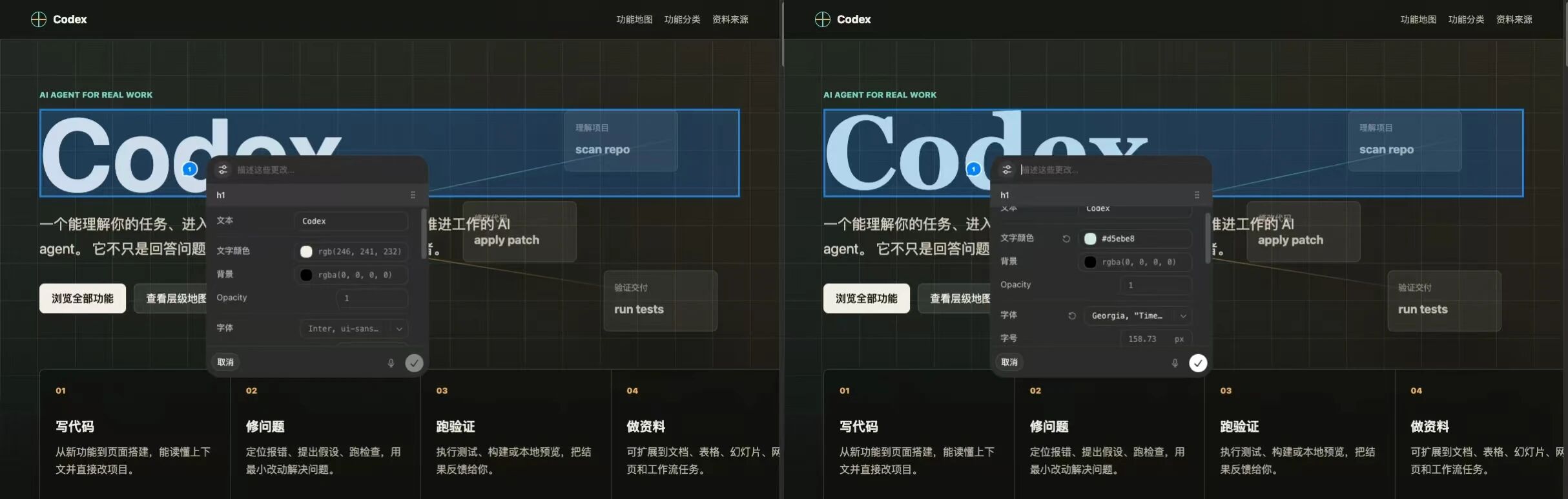Click the black 背景 swatch in left popup

tap(306, 275)
